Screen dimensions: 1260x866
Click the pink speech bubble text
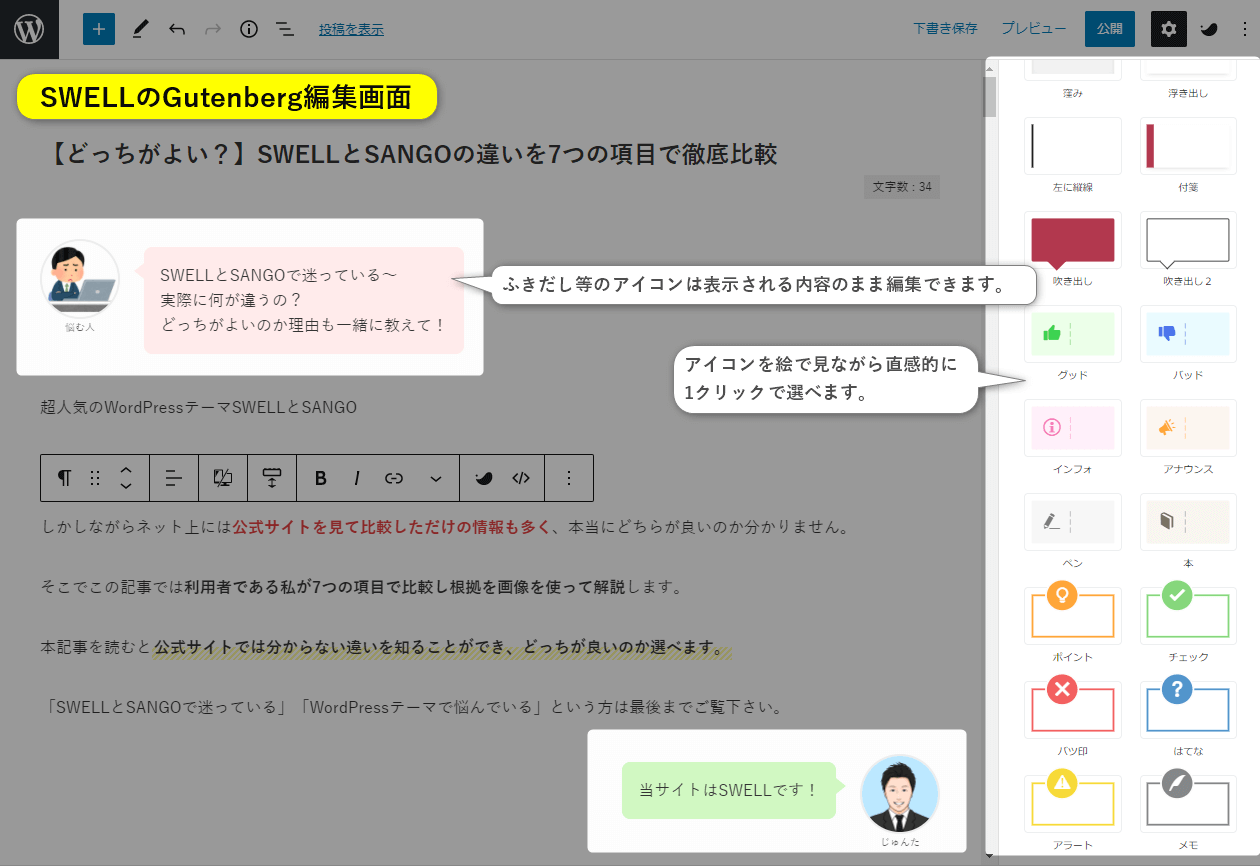point(304,300)
